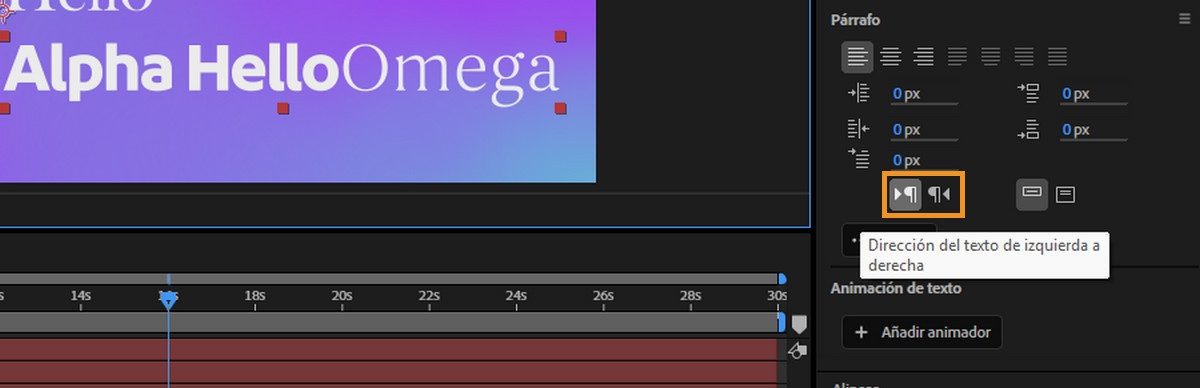Justify text with last line left
Viewport: 1200px width, 388px height.
[957, 57]
